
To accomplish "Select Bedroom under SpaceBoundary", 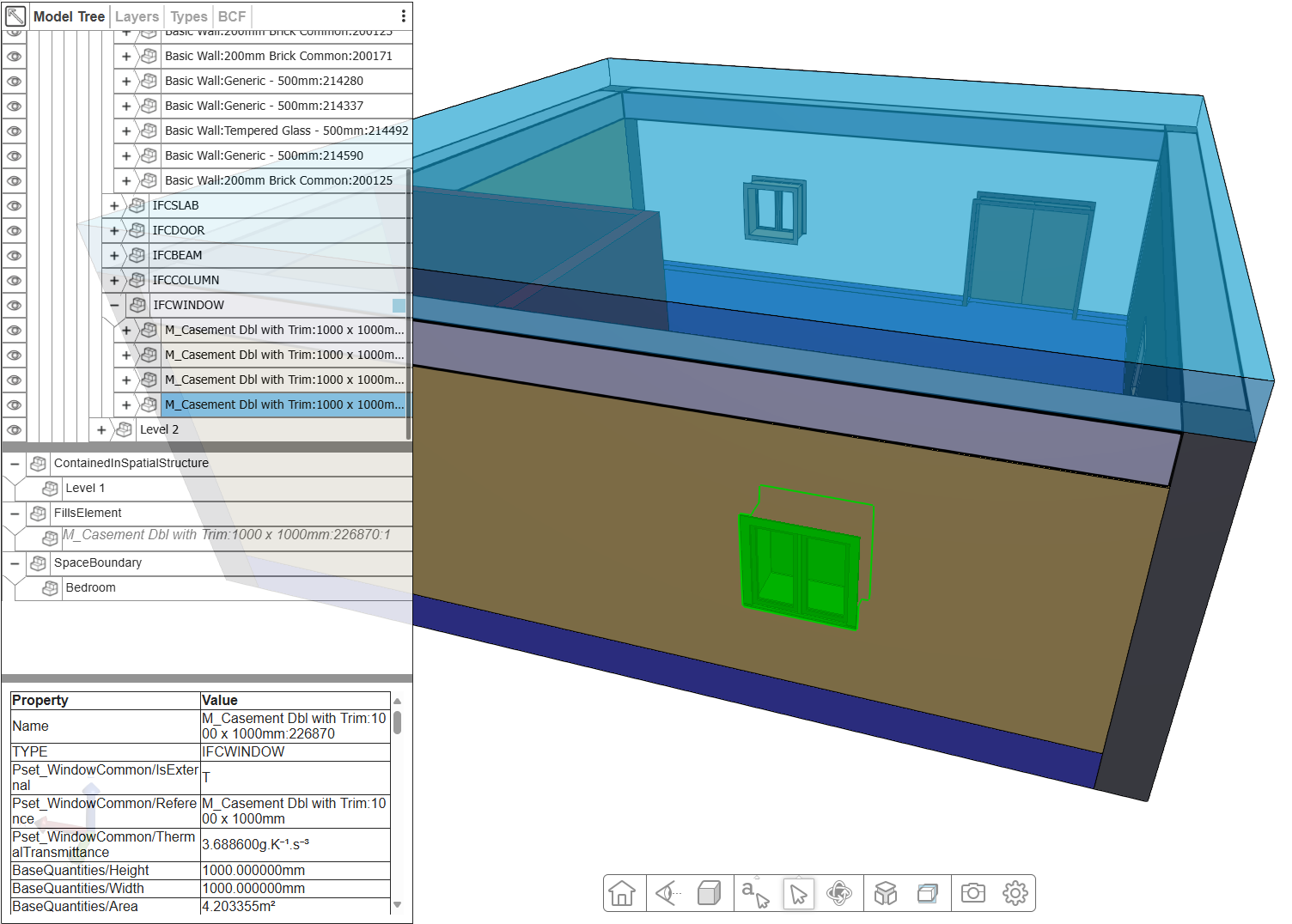I will click(90, 588).
